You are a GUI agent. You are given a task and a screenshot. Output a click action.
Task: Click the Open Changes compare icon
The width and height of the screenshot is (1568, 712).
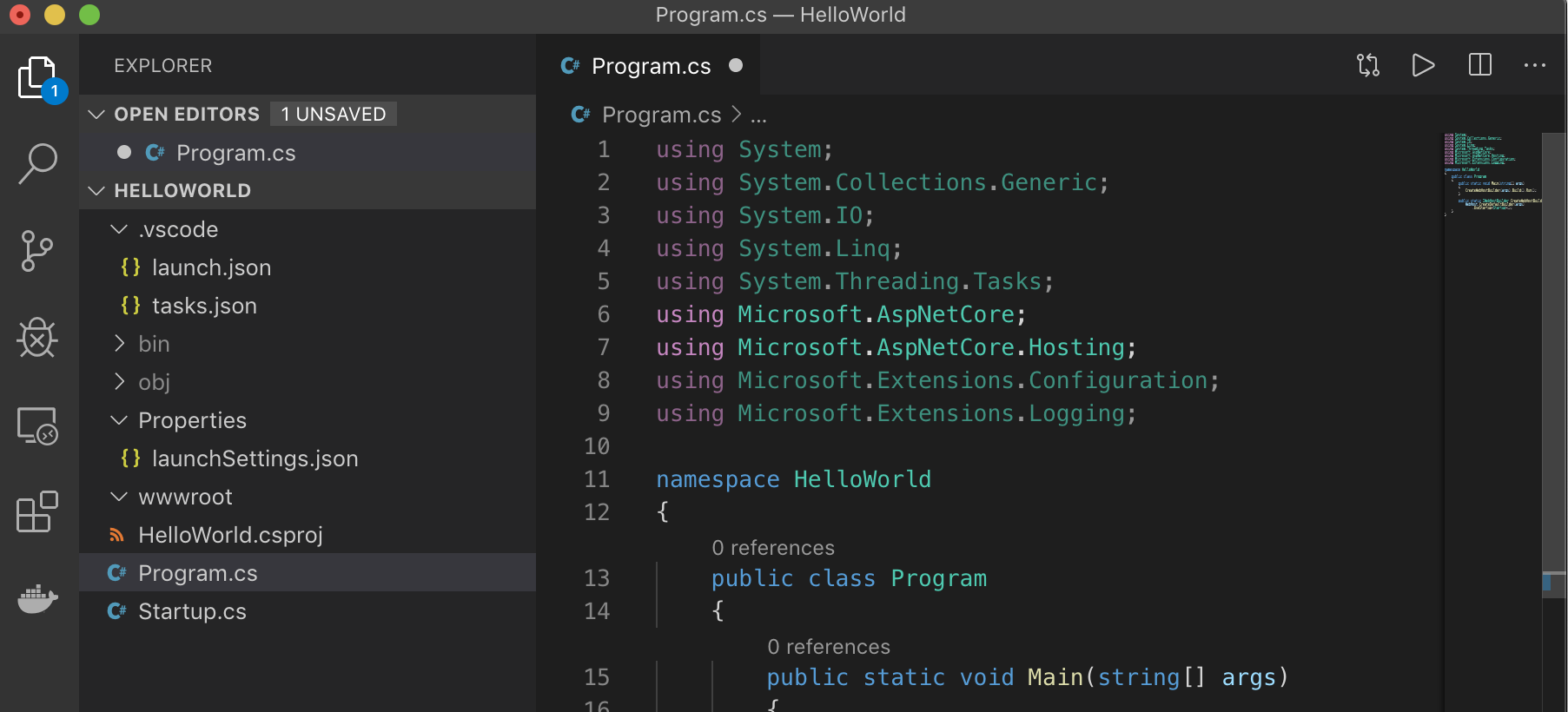click(x=1368, y=65)
